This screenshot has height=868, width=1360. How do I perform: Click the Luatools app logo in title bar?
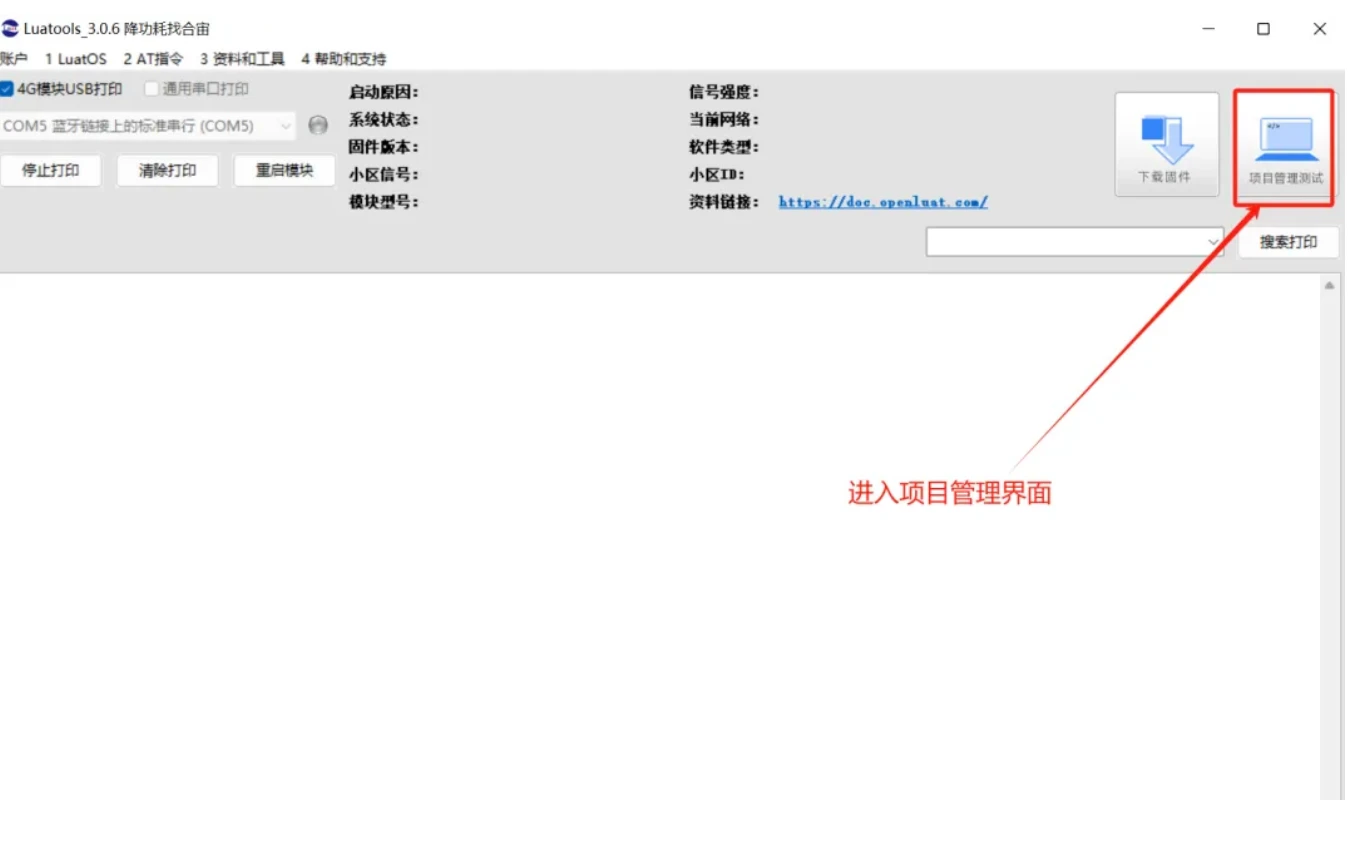tap(10, 28)
